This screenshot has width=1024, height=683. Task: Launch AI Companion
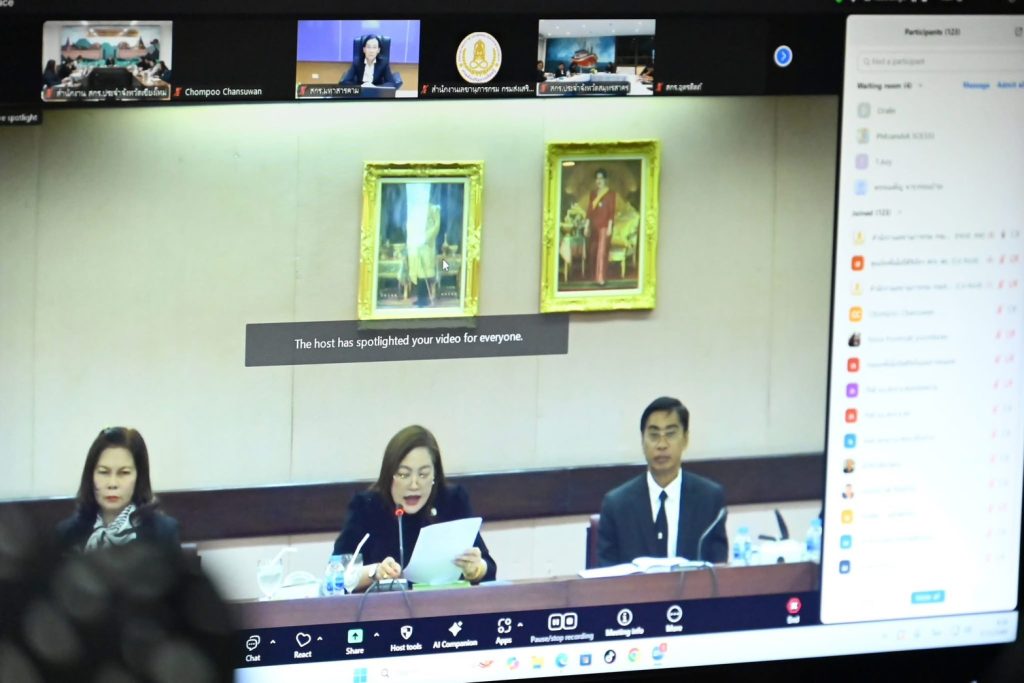tap(455, 630)
